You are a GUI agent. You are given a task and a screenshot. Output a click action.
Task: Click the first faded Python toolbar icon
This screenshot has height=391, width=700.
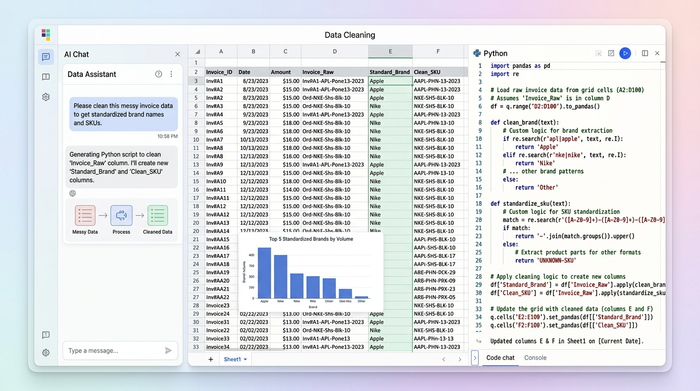click(598, 53)
